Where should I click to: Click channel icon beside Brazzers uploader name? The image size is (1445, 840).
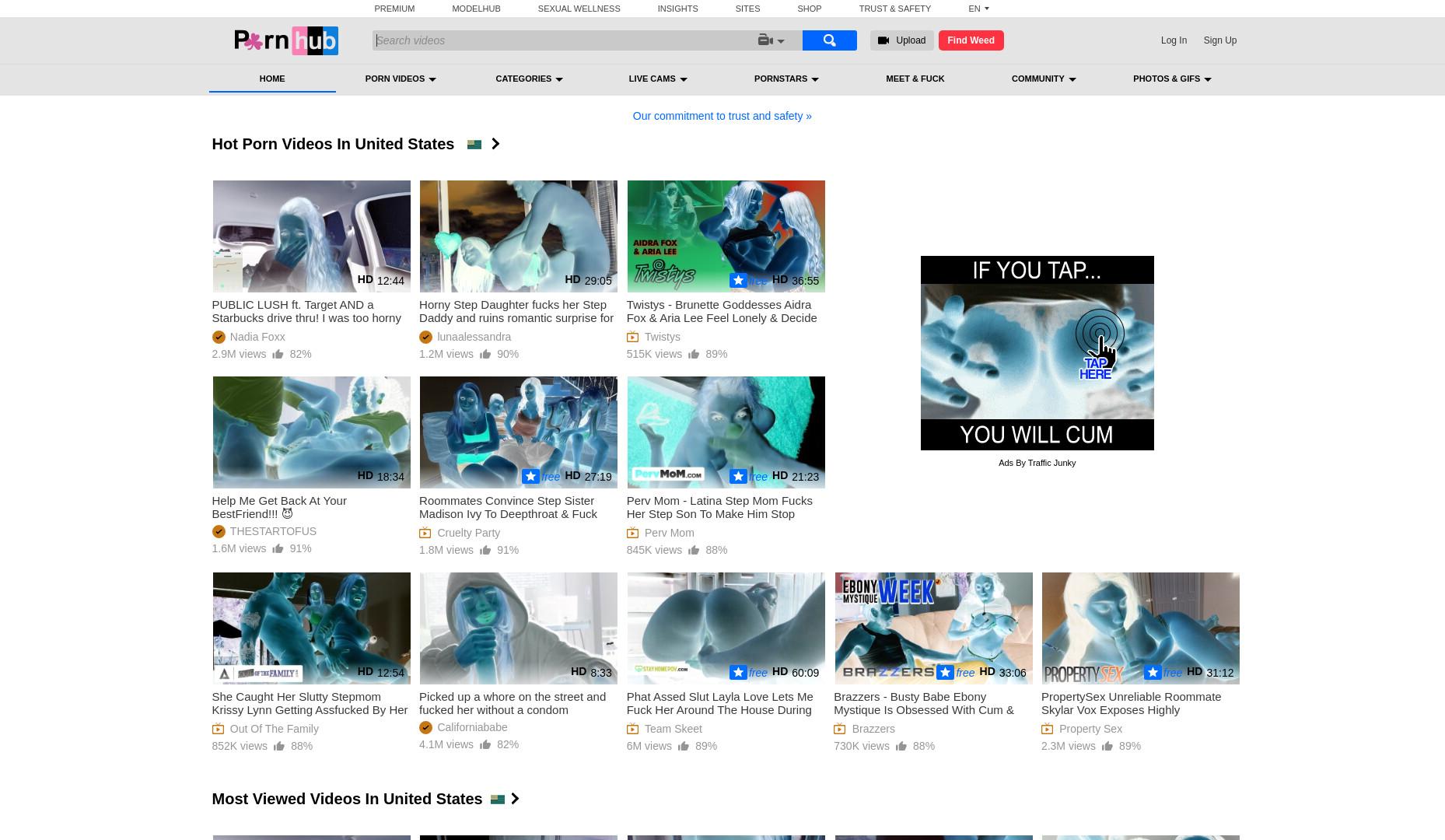point(840,729)
